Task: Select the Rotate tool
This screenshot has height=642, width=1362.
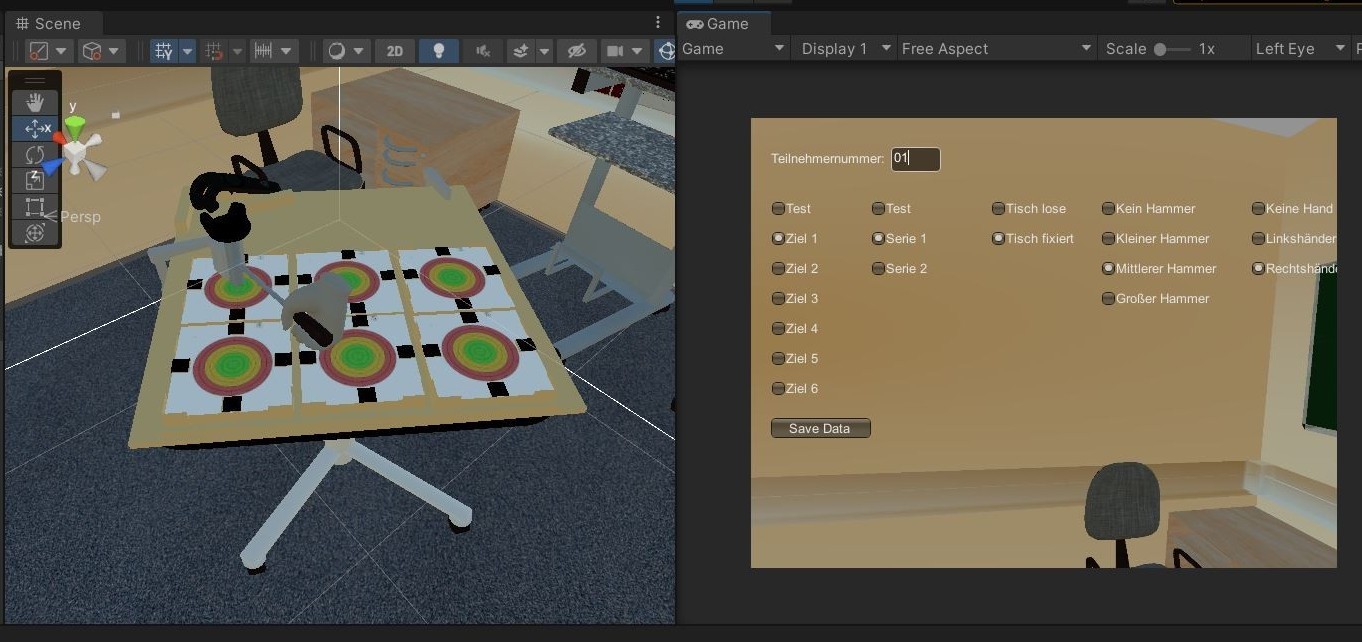Action: [35, 155]
